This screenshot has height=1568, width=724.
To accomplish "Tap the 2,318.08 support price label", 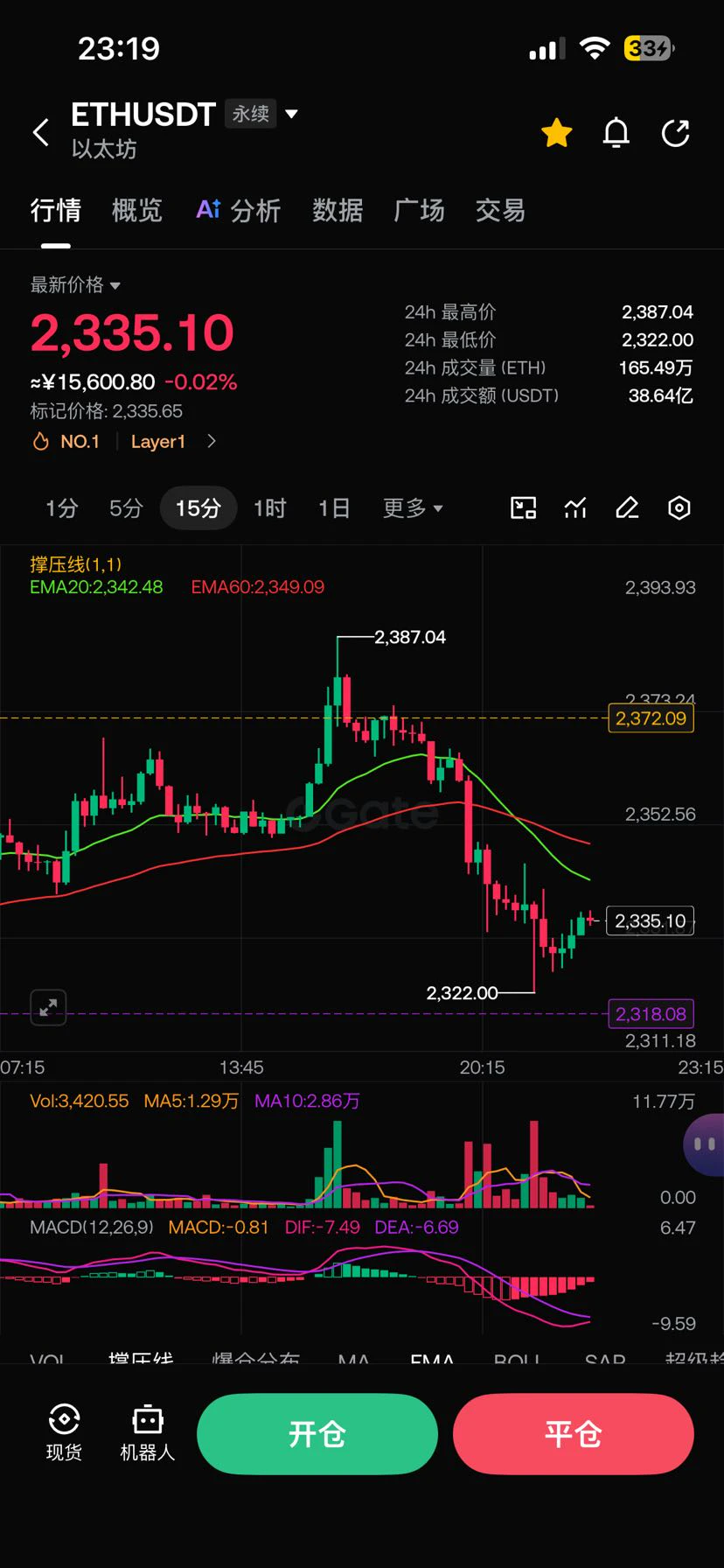I will pyautogui.click(x=651, y=1014).
